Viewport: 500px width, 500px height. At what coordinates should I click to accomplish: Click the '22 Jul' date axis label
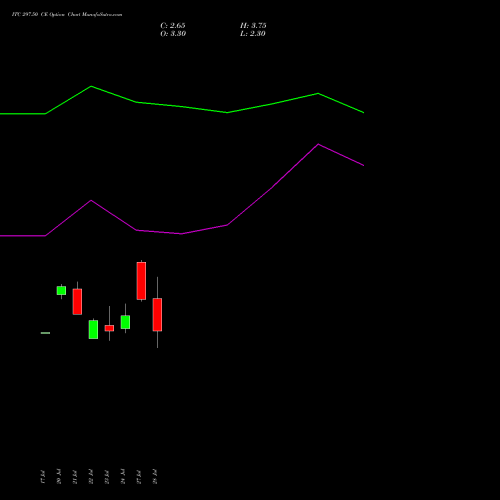pyautogui.click(x=91, y=477)
